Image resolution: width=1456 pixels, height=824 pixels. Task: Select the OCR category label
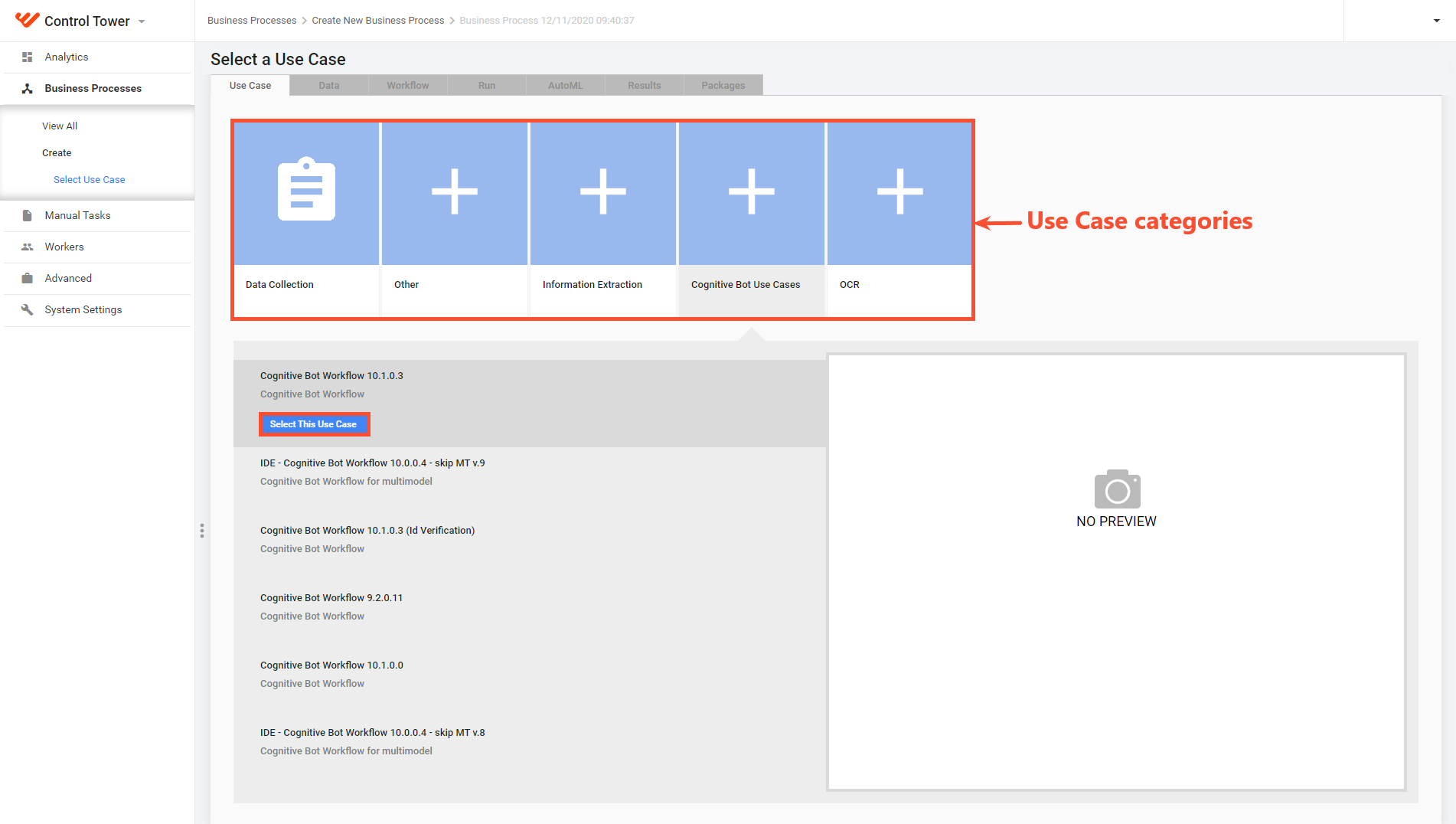pyautogui.click(x=850, y=284)
